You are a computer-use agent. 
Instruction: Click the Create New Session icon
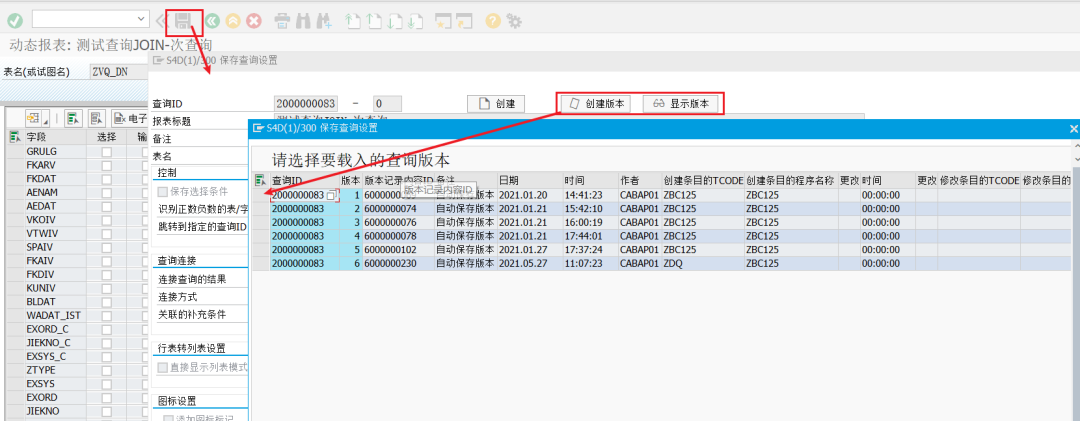coord(444,21)
